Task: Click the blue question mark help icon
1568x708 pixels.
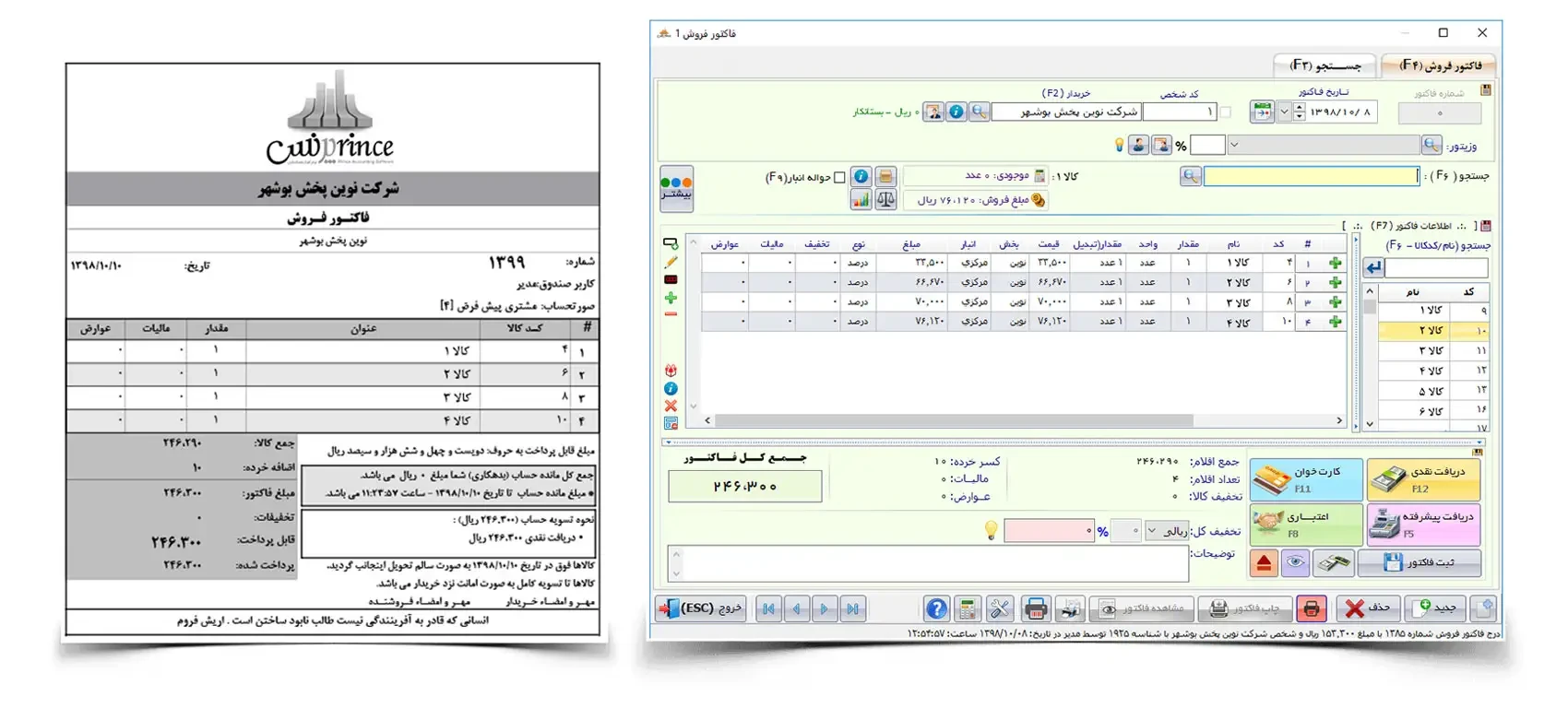Action: pos(936,608)
